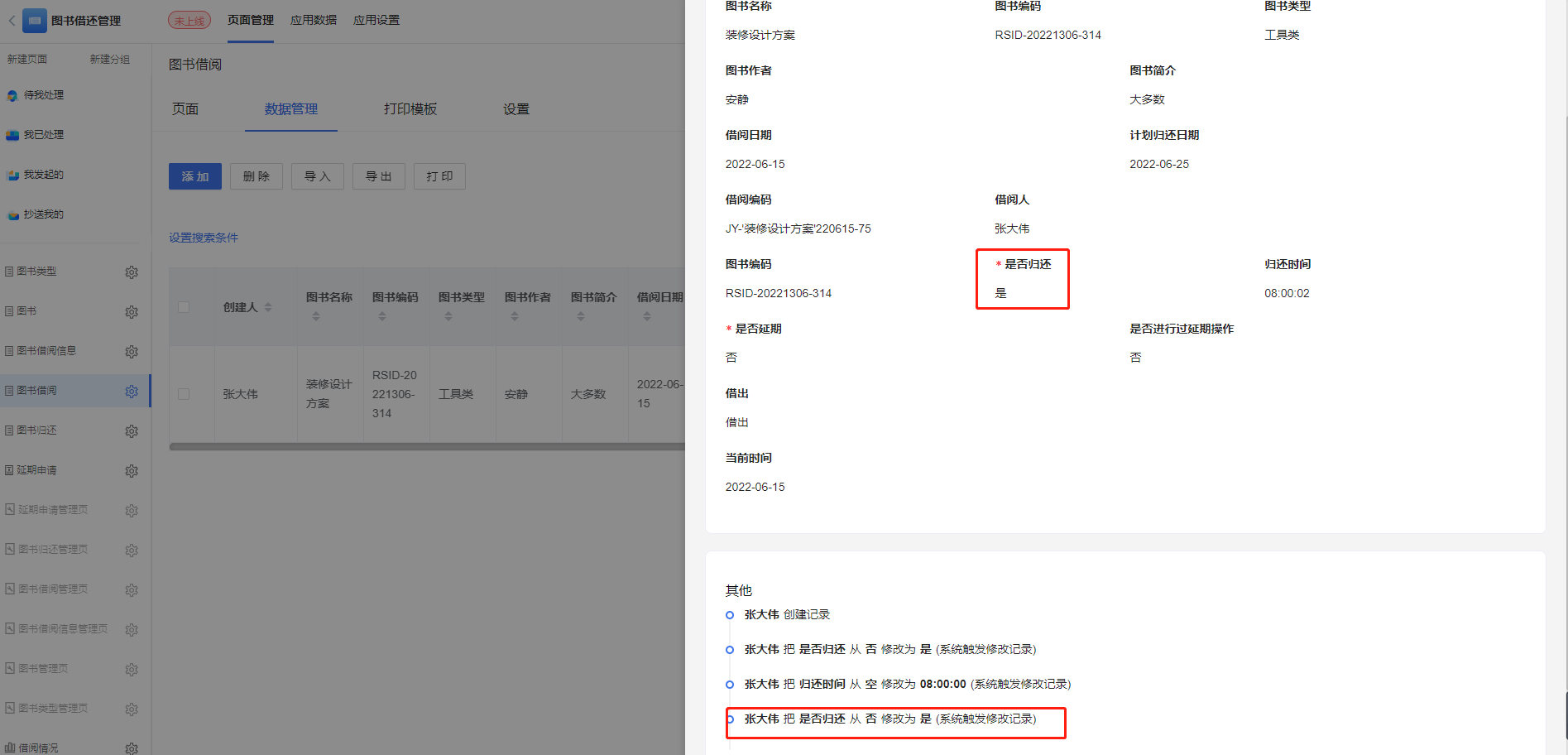1568x755 pixels.
Task: Select the 打印模板 tab
Action: pos(410,109)
